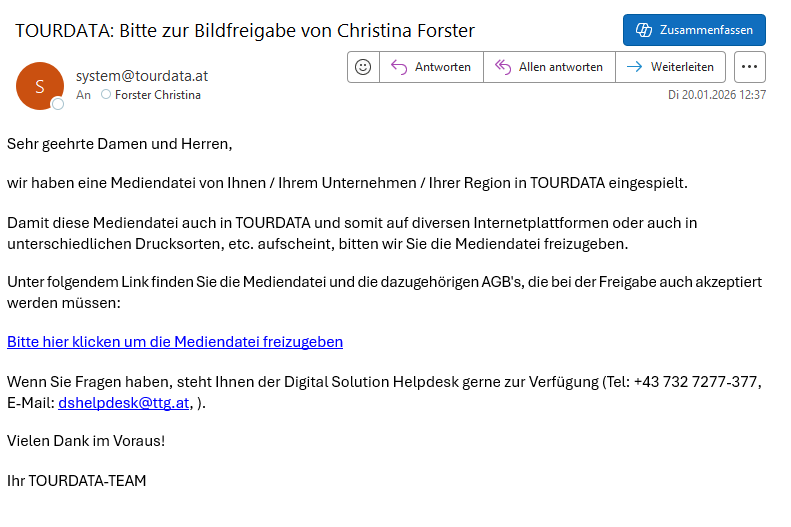Open the emoji reaction smiley icon
Image resolution: width=791 pixels, height=527 pixels.
[x=363, y=67]
